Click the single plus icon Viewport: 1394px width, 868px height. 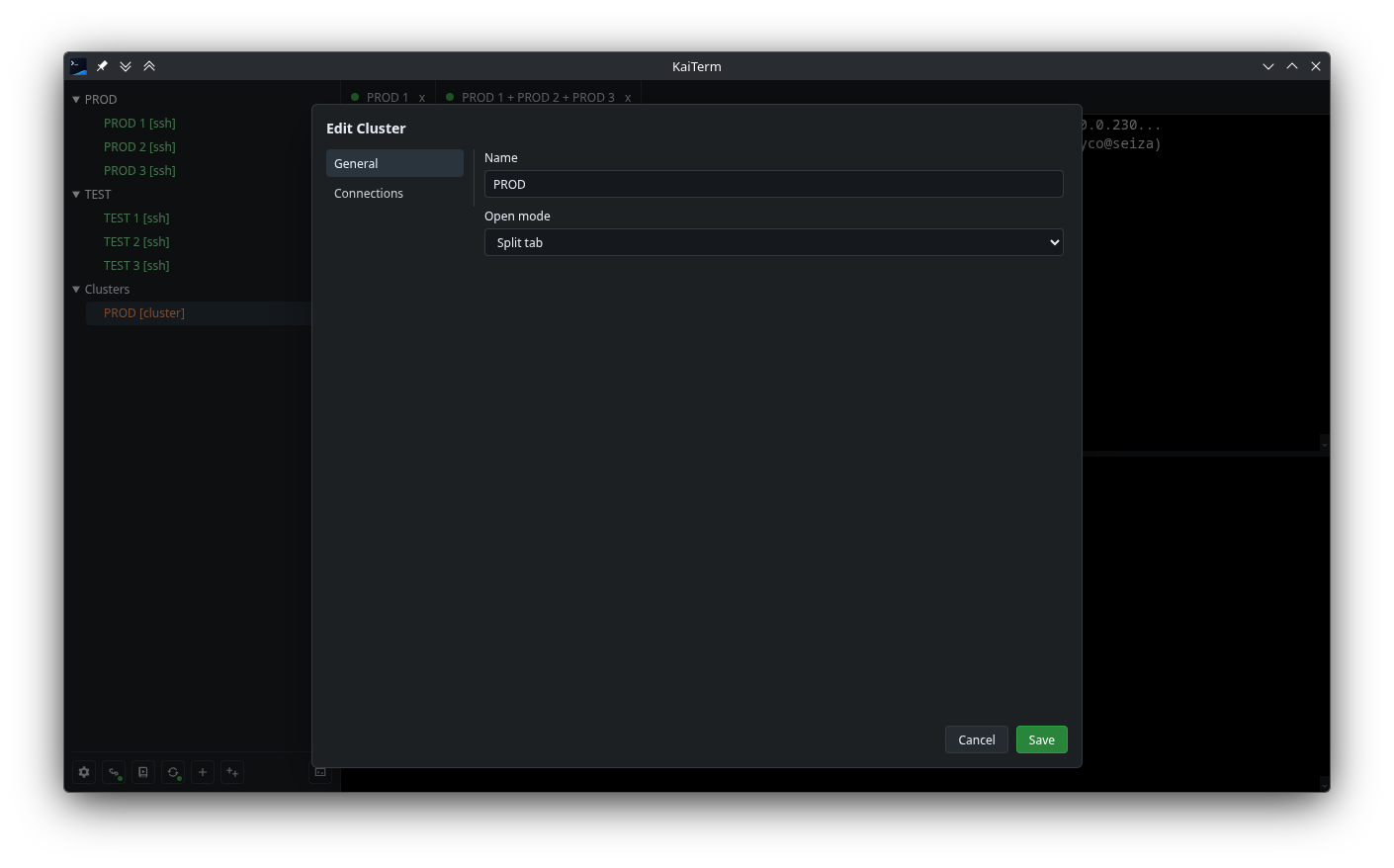(x=203, y=772)
